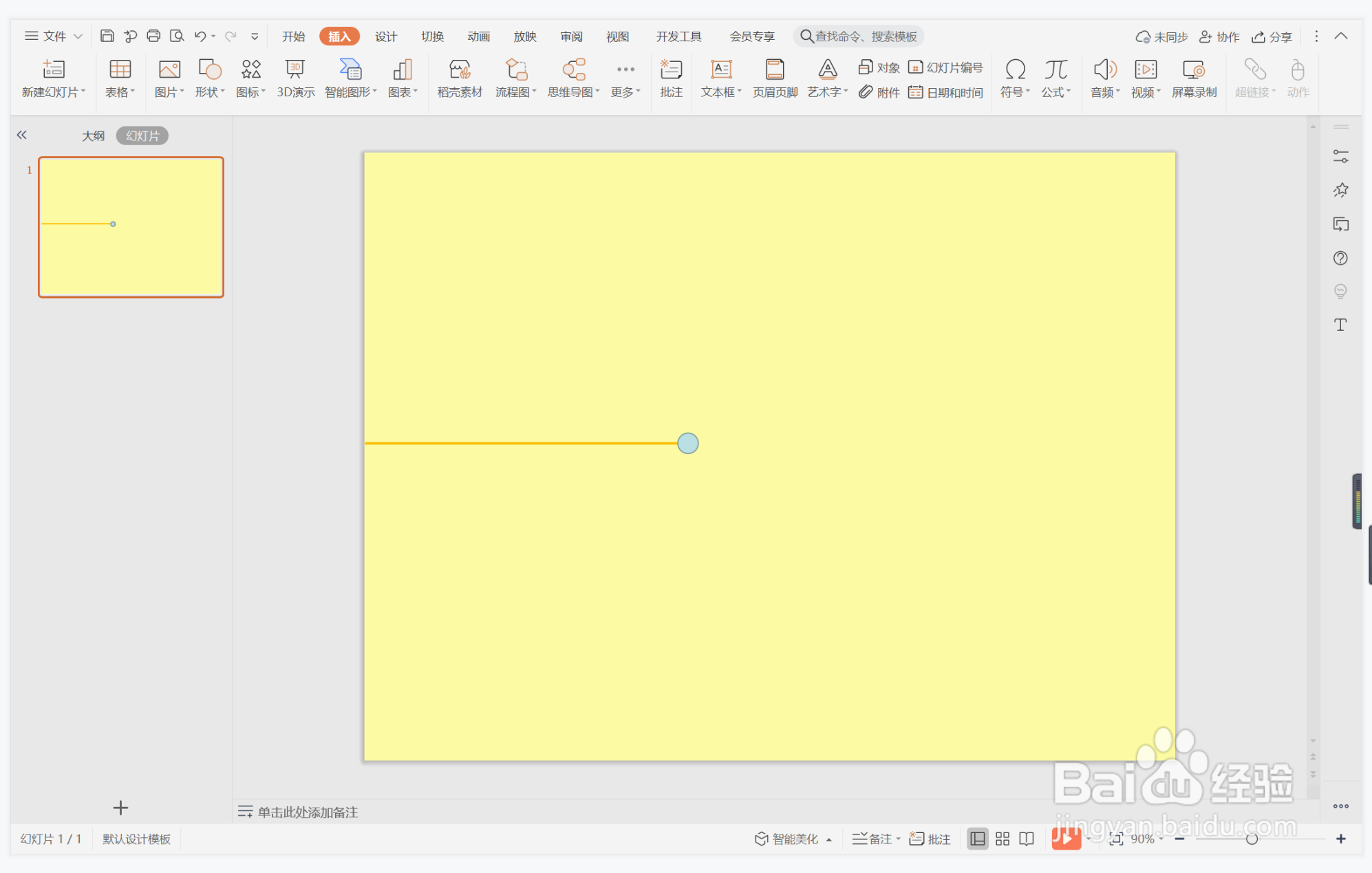
Task: Click the 分享 share button
Action: tap(1272, 36)
